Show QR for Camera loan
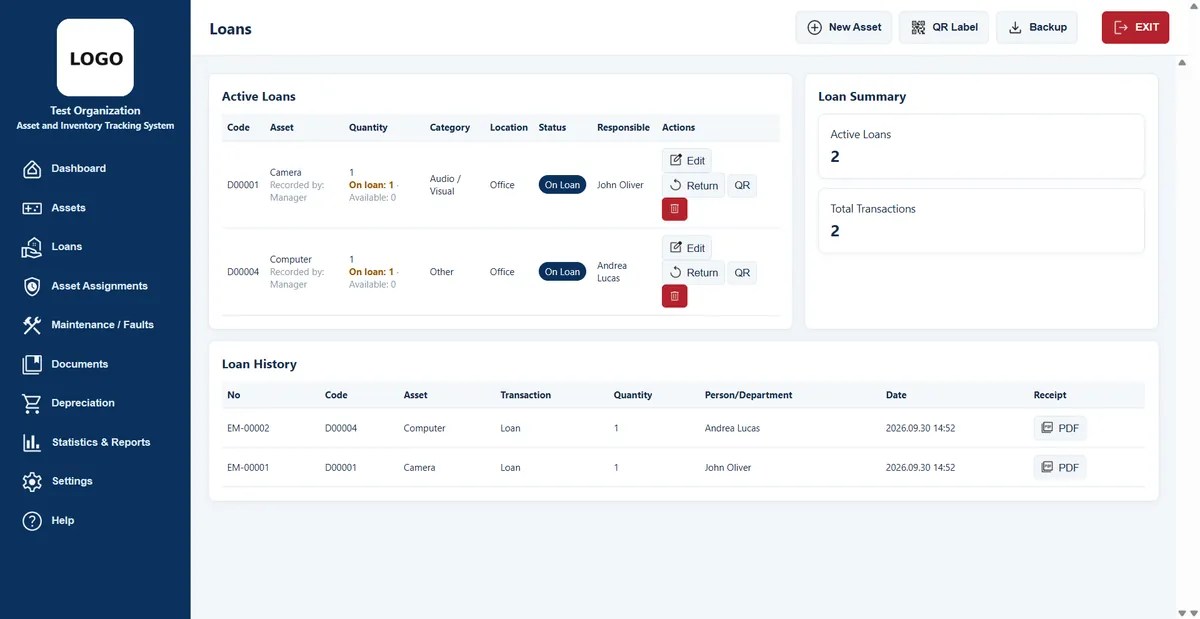 point(742,185)
